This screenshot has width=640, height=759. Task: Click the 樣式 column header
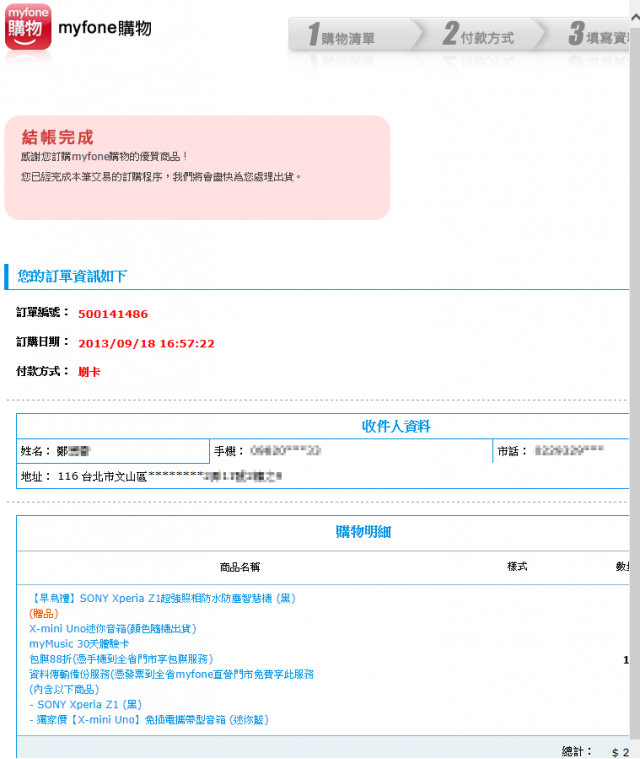coord(517,566)
